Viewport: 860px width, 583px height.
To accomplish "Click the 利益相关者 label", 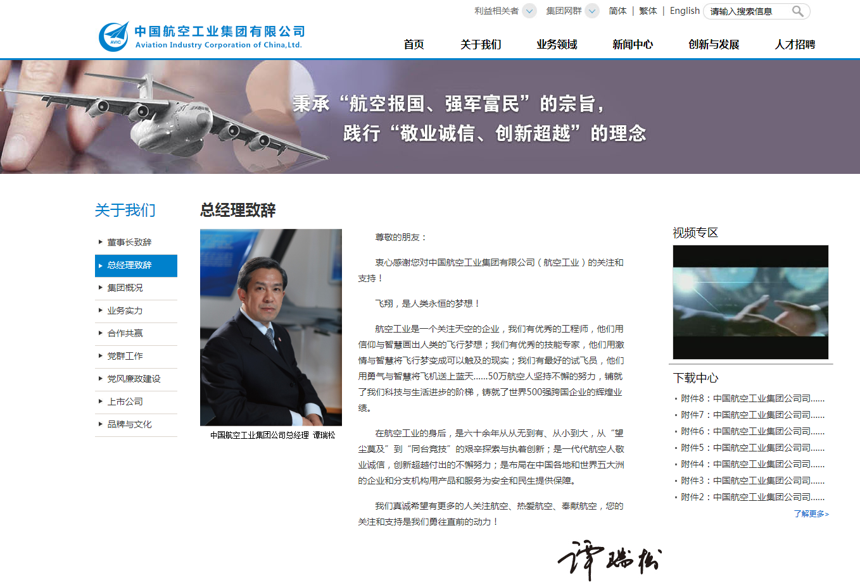I will 496,11.
